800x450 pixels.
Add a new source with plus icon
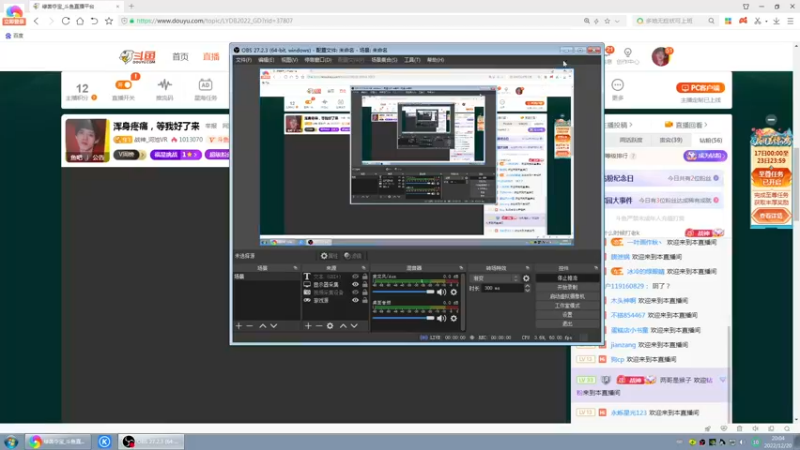[308, 326]
